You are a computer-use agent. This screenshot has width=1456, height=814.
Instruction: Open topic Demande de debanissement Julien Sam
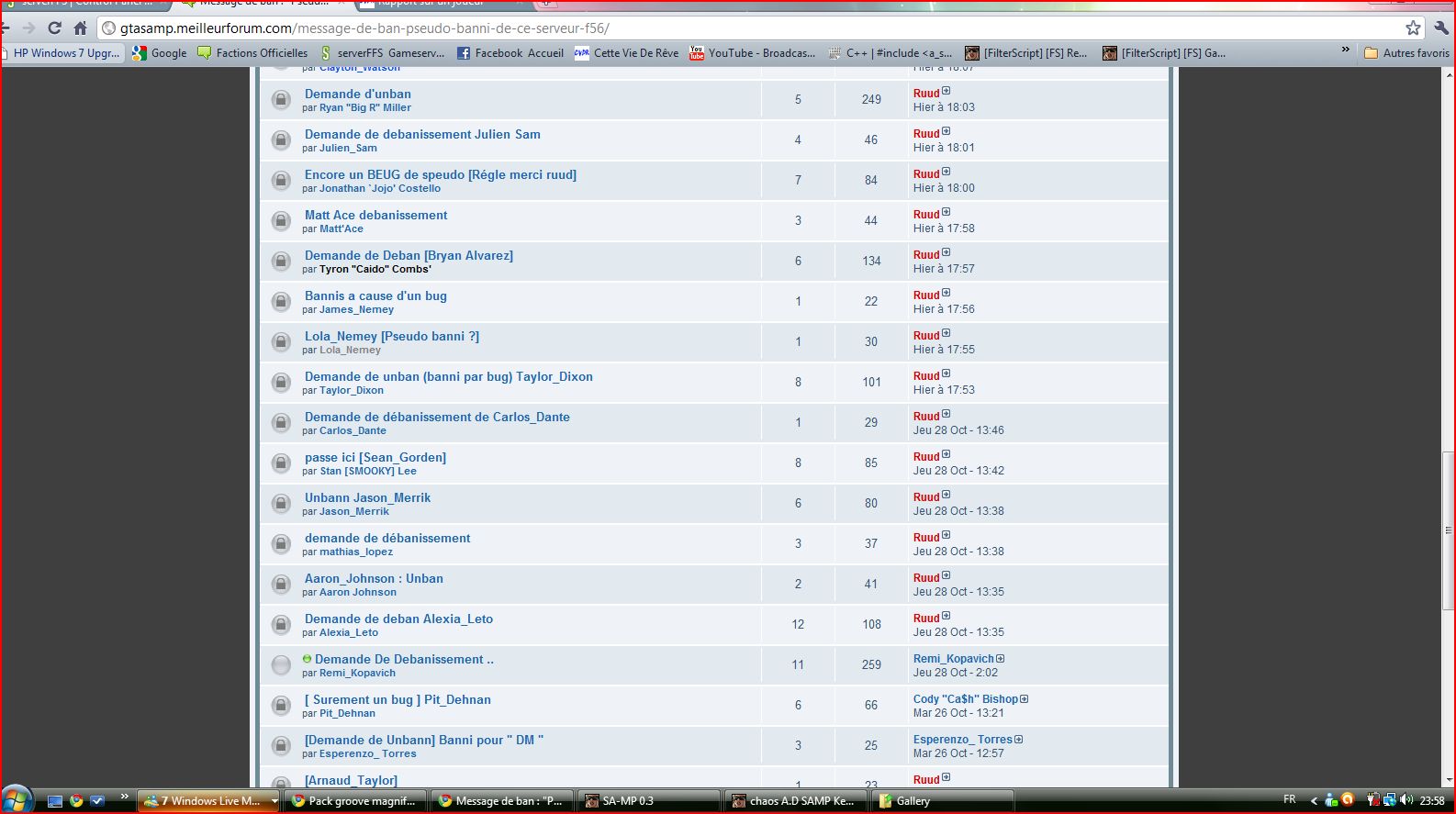point(422,134)
